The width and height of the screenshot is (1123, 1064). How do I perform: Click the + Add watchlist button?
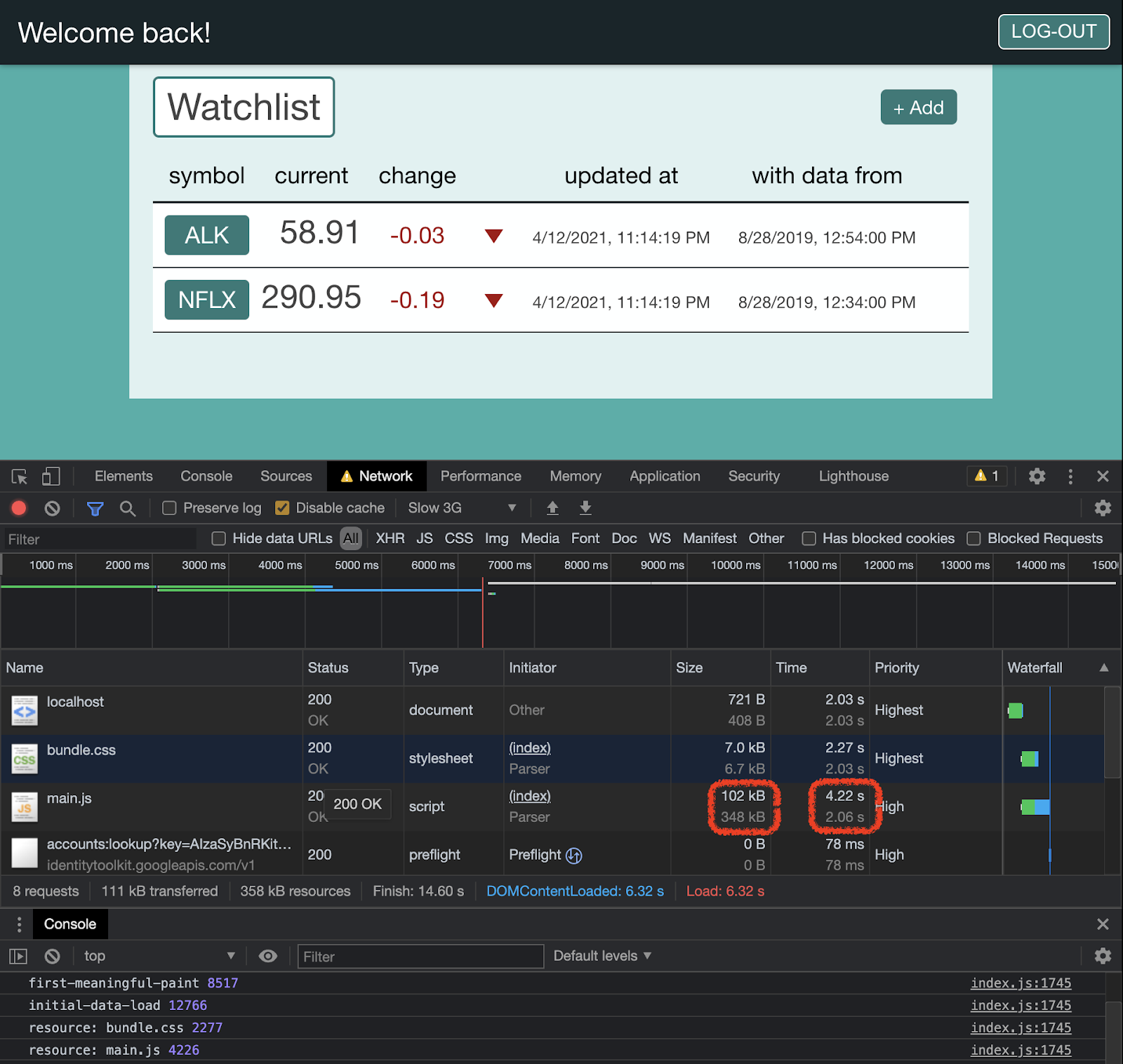[x=918, y=107]
